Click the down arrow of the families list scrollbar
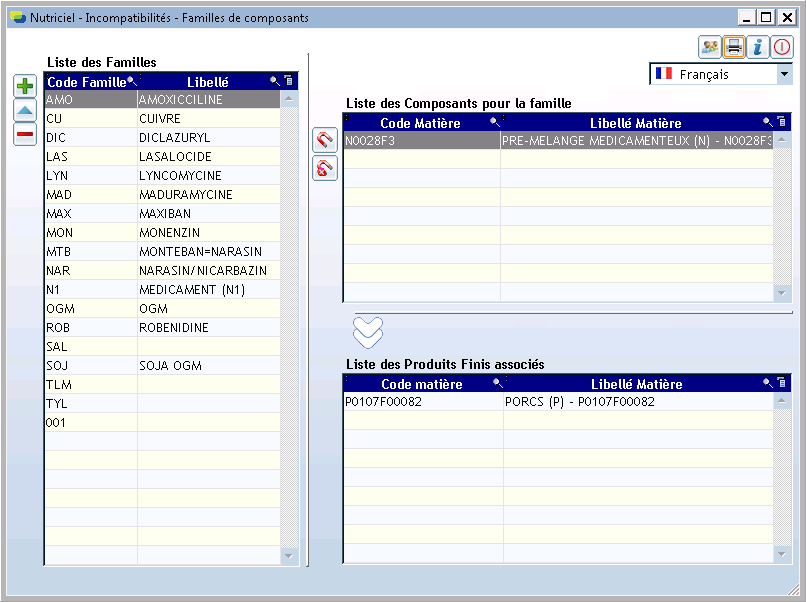Image resolution: width=806 pixels, height=602 pixels. 289,556
